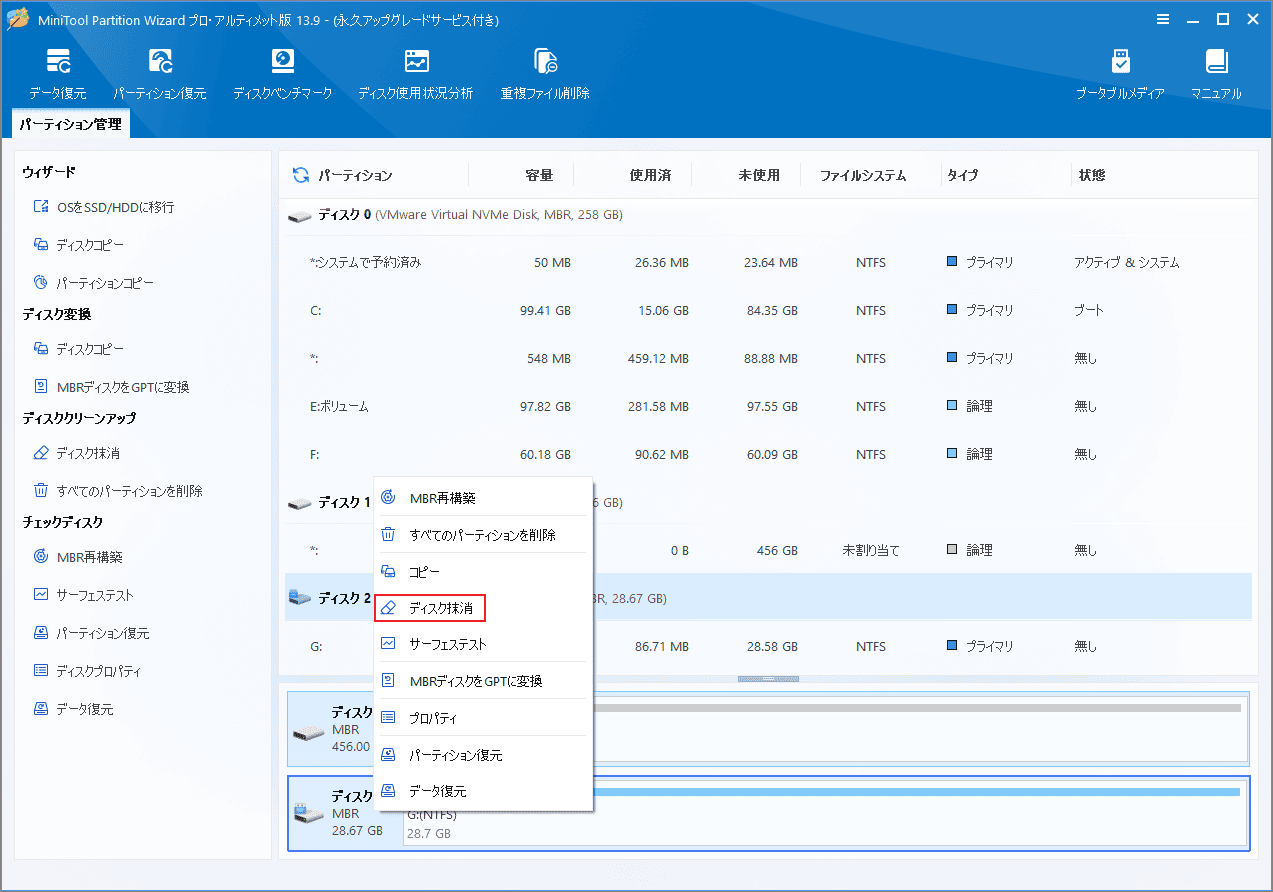The width and height of the screenshot is (1273, 892).
Task: Choose プロパティ from the context menu
Action: 483,718
